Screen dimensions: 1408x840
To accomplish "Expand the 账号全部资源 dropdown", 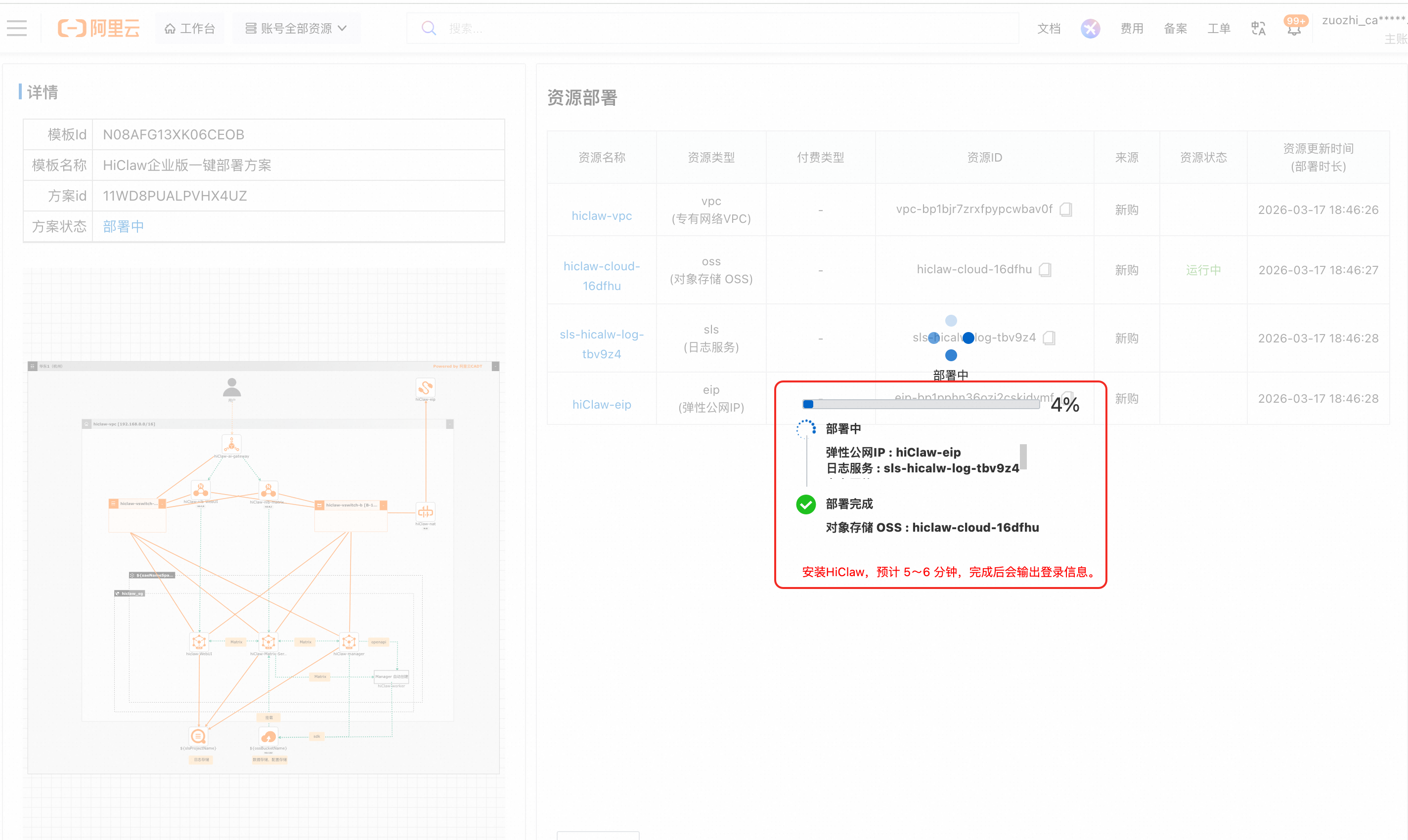I will pyautogui.click(x=296, y=28).
